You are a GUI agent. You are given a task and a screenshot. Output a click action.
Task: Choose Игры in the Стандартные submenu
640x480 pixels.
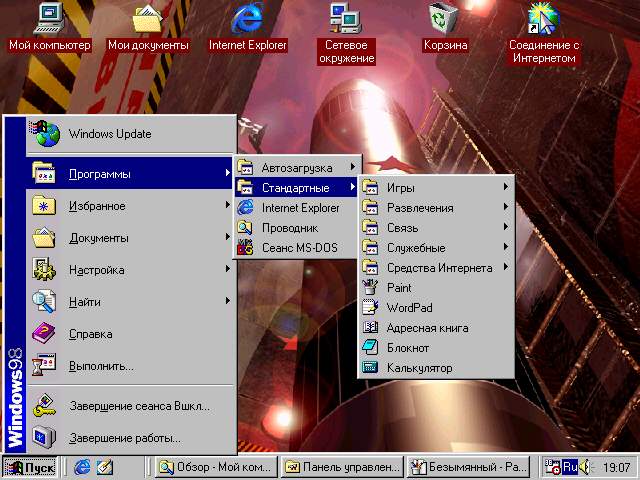436,187
